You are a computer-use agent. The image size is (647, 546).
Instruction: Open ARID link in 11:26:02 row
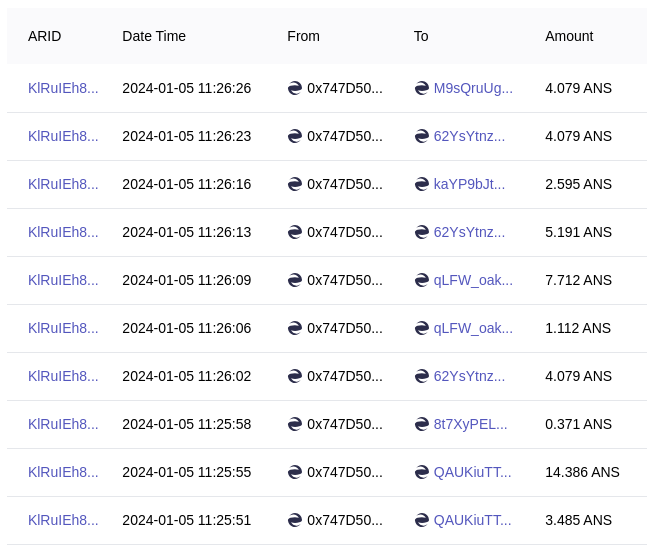pyautogui.click(x=63, y=376)
